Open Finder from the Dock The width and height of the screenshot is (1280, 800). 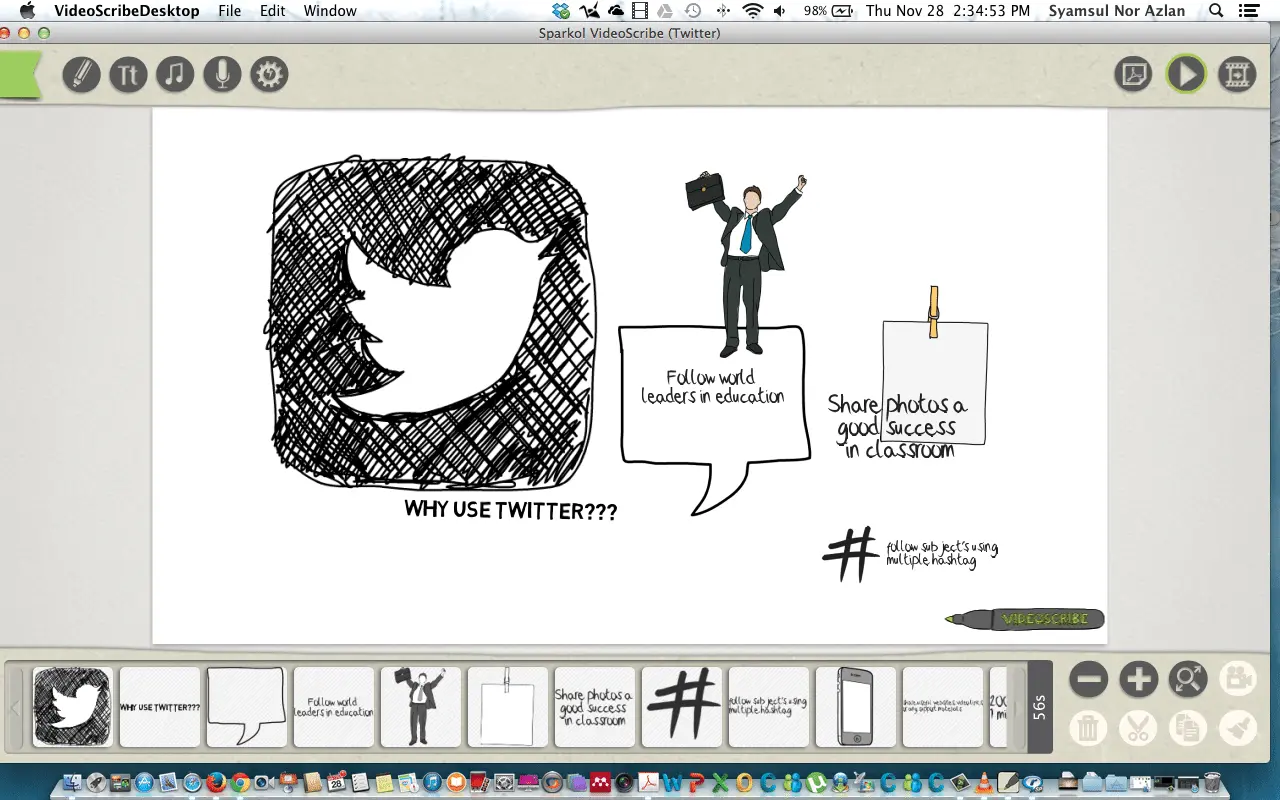[x=73, y=782]
